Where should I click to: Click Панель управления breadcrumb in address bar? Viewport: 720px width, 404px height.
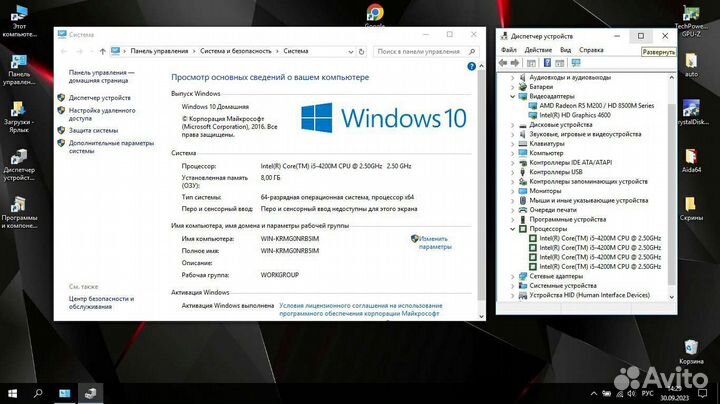(159, 51)
